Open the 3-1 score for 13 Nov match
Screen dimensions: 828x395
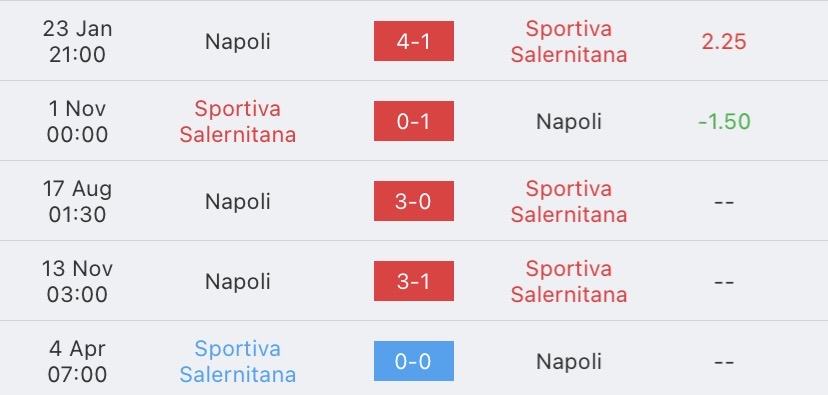pos(413,281)
